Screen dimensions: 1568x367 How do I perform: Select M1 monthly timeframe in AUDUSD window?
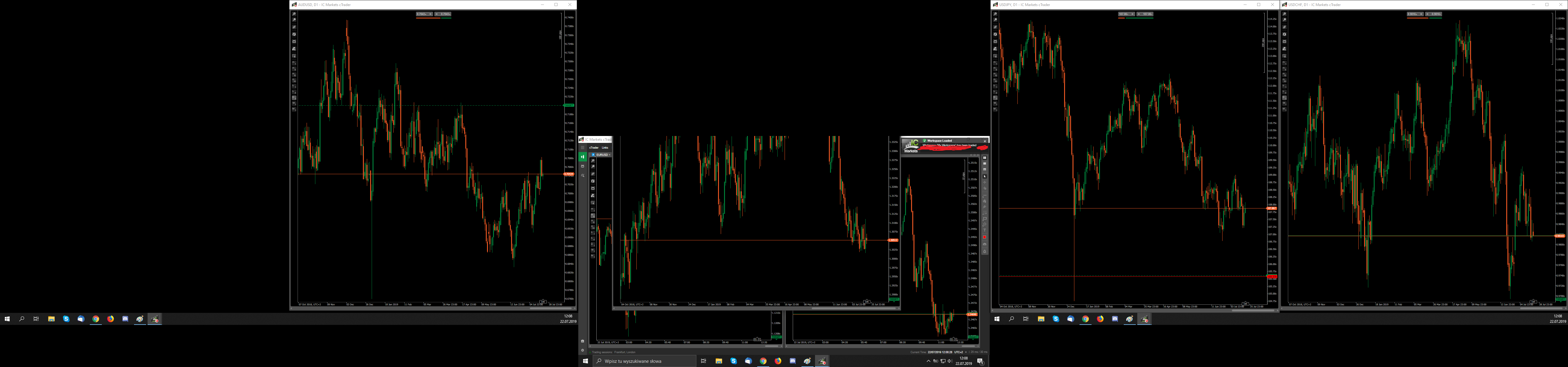click(x=295, y=109)
